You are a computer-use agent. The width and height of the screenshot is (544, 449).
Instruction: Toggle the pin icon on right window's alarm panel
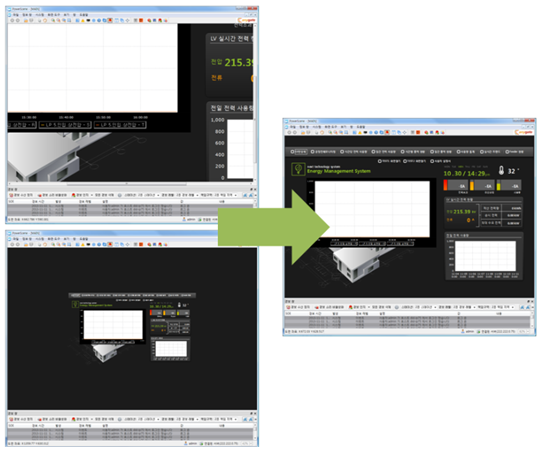528,302
